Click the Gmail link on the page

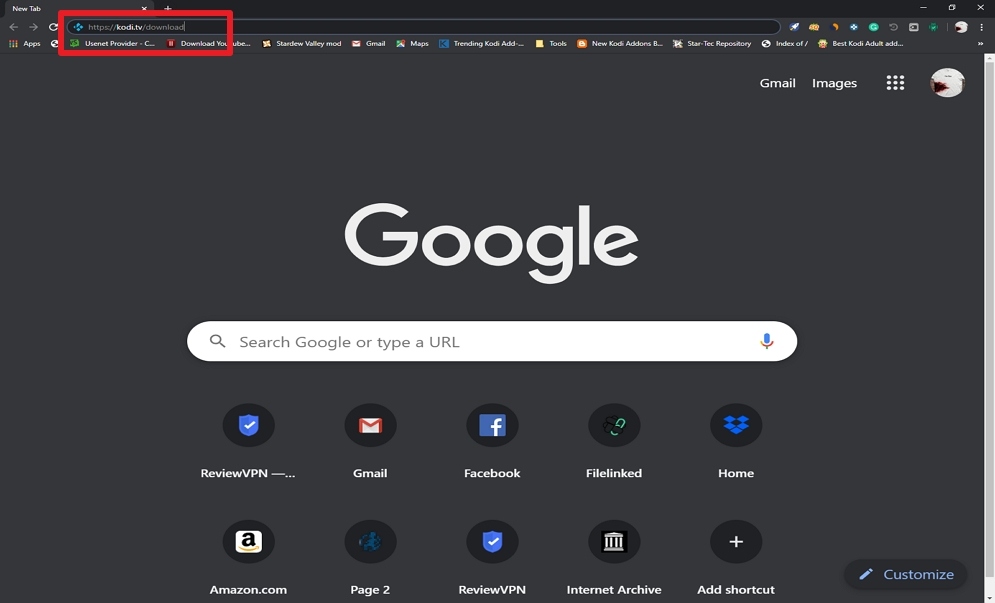[x=777, y=83]
